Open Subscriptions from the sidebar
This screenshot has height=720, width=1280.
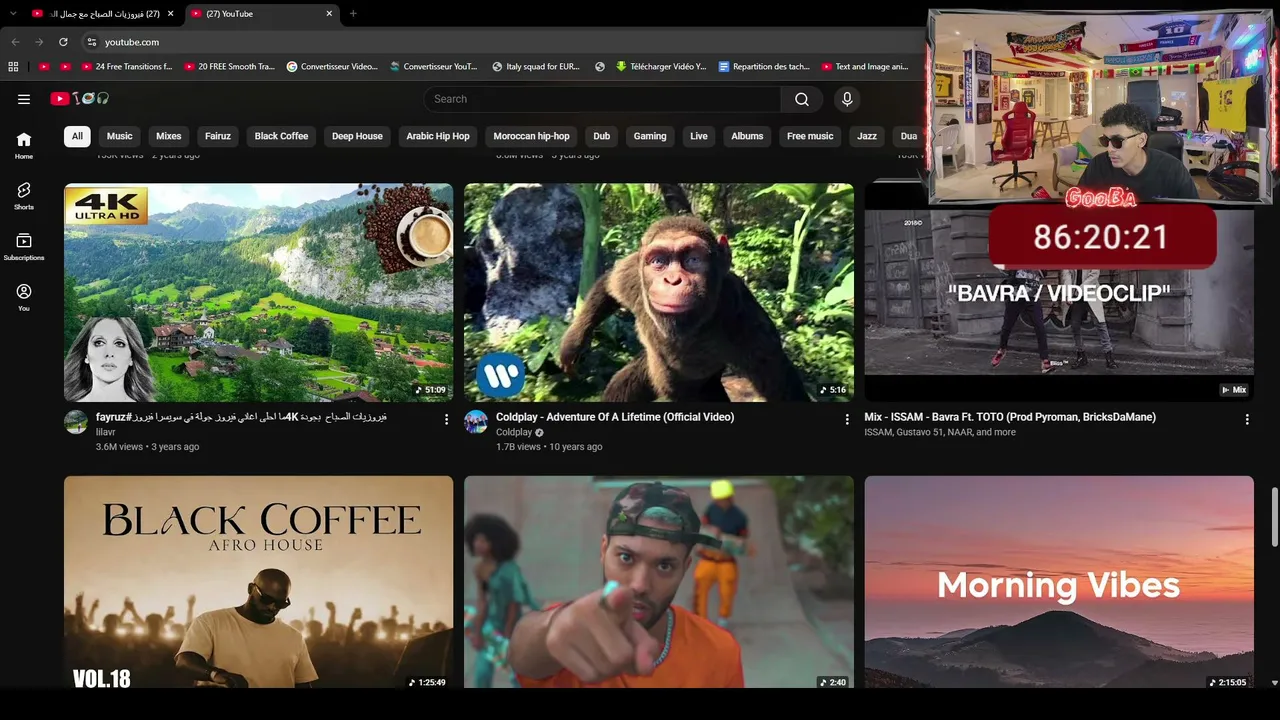[x=24, y=247]
